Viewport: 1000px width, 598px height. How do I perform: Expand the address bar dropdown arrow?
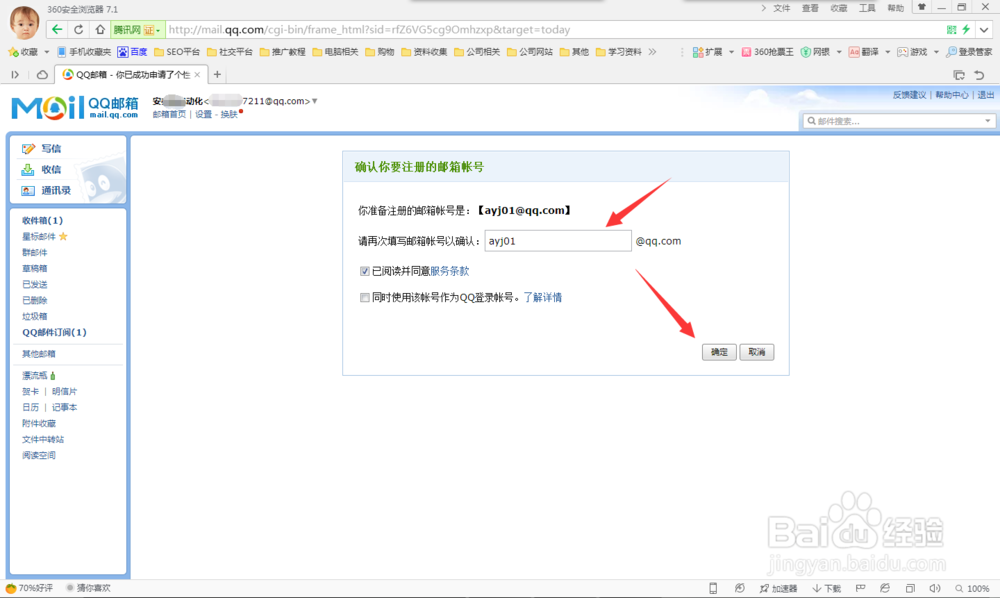(985, 29)
